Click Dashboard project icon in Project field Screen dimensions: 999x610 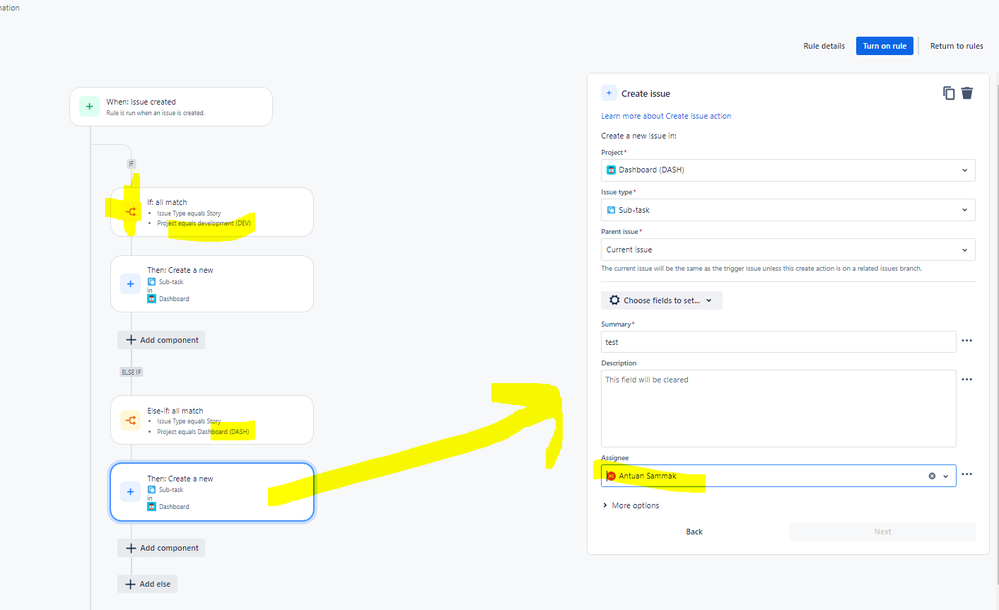pos(611,170)
